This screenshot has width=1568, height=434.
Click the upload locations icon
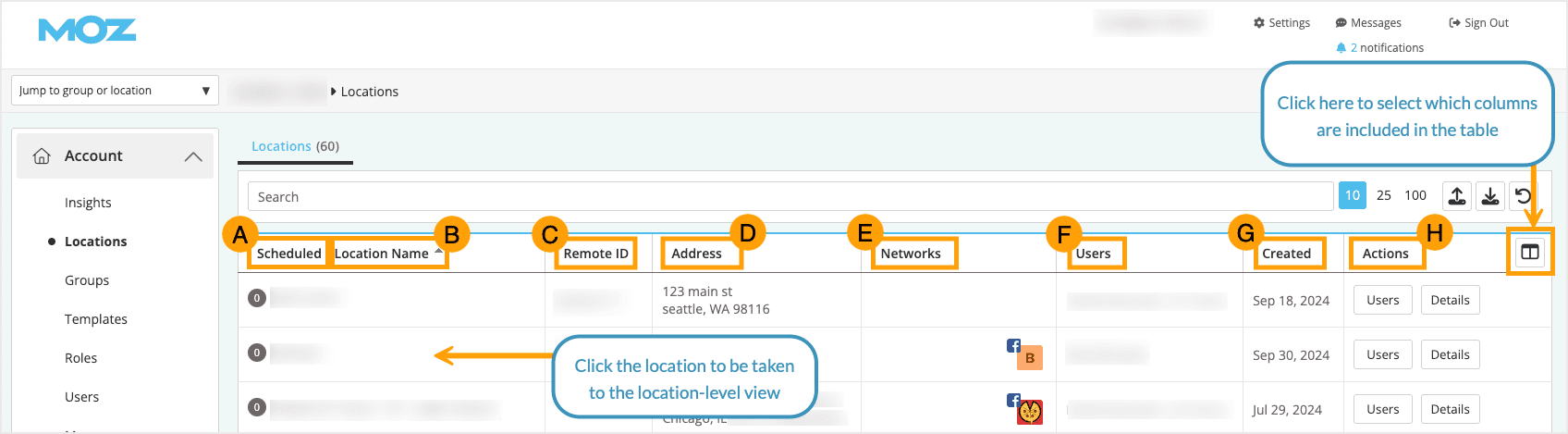tap(1457, 196)
